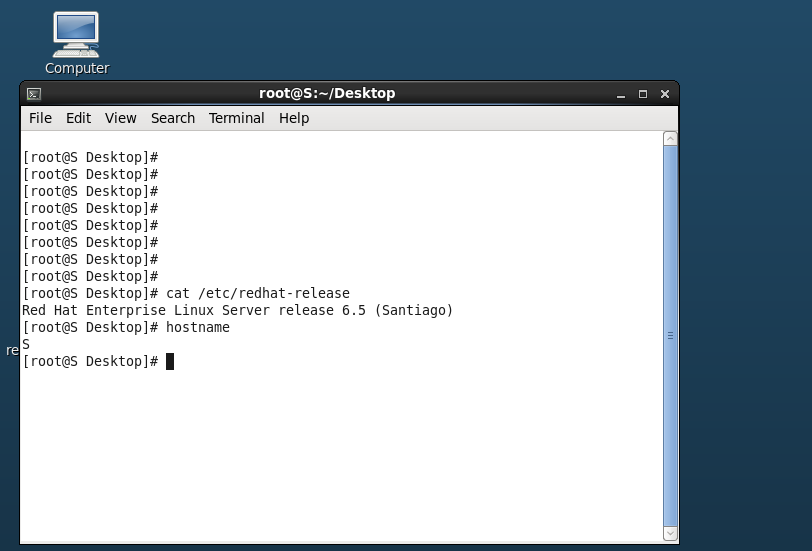Close the root@S terminal window
Image resolution: width=812 pixels, height=551 pixels.
[663, 94]
